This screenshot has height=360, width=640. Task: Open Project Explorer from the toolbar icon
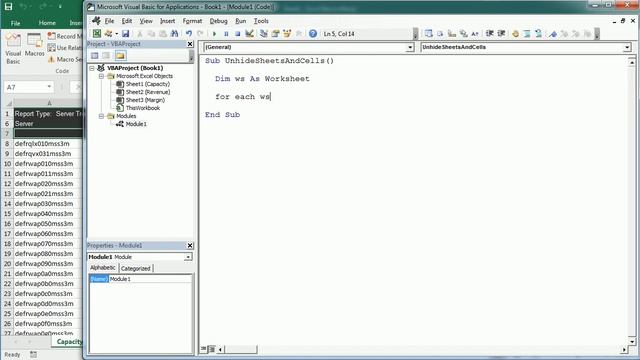point(264,34)
